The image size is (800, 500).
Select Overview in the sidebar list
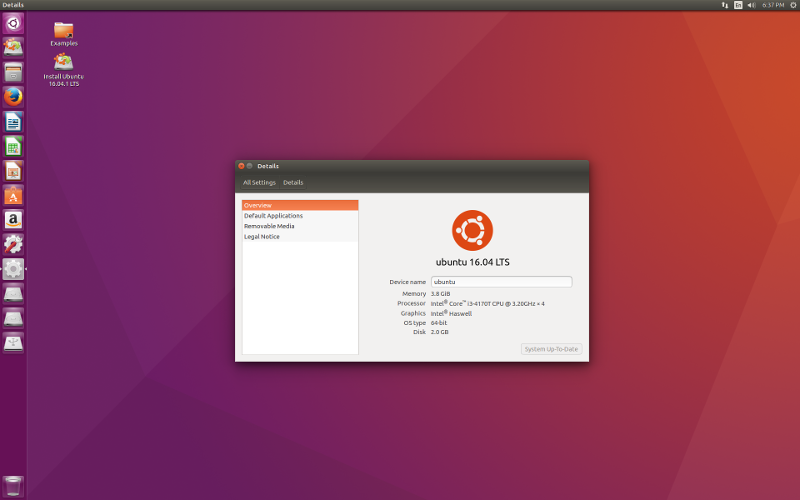[300, 205]
